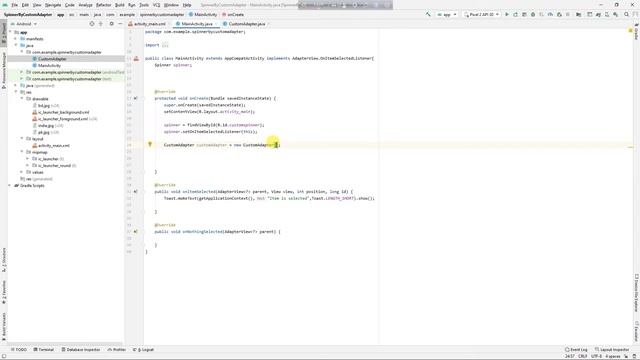Select pk.jpg in drawable folder

coord(44,132)
